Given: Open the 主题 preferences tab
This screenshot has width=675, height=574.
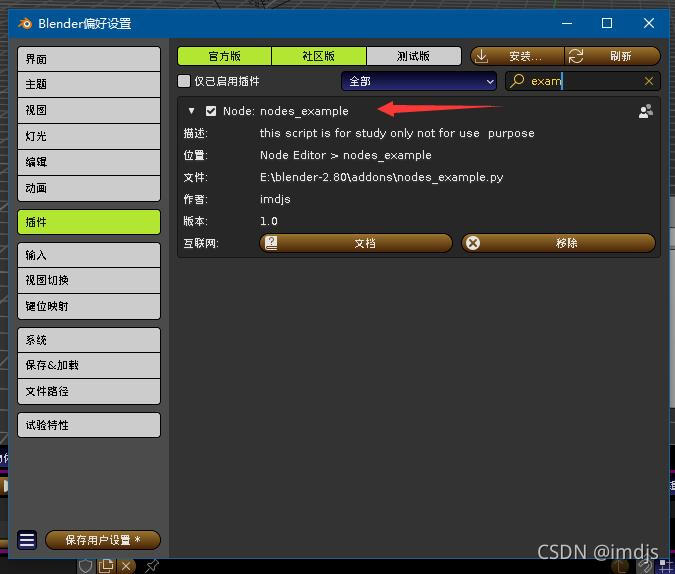Looking at the screenshot, I should click(x=89, y=84).
